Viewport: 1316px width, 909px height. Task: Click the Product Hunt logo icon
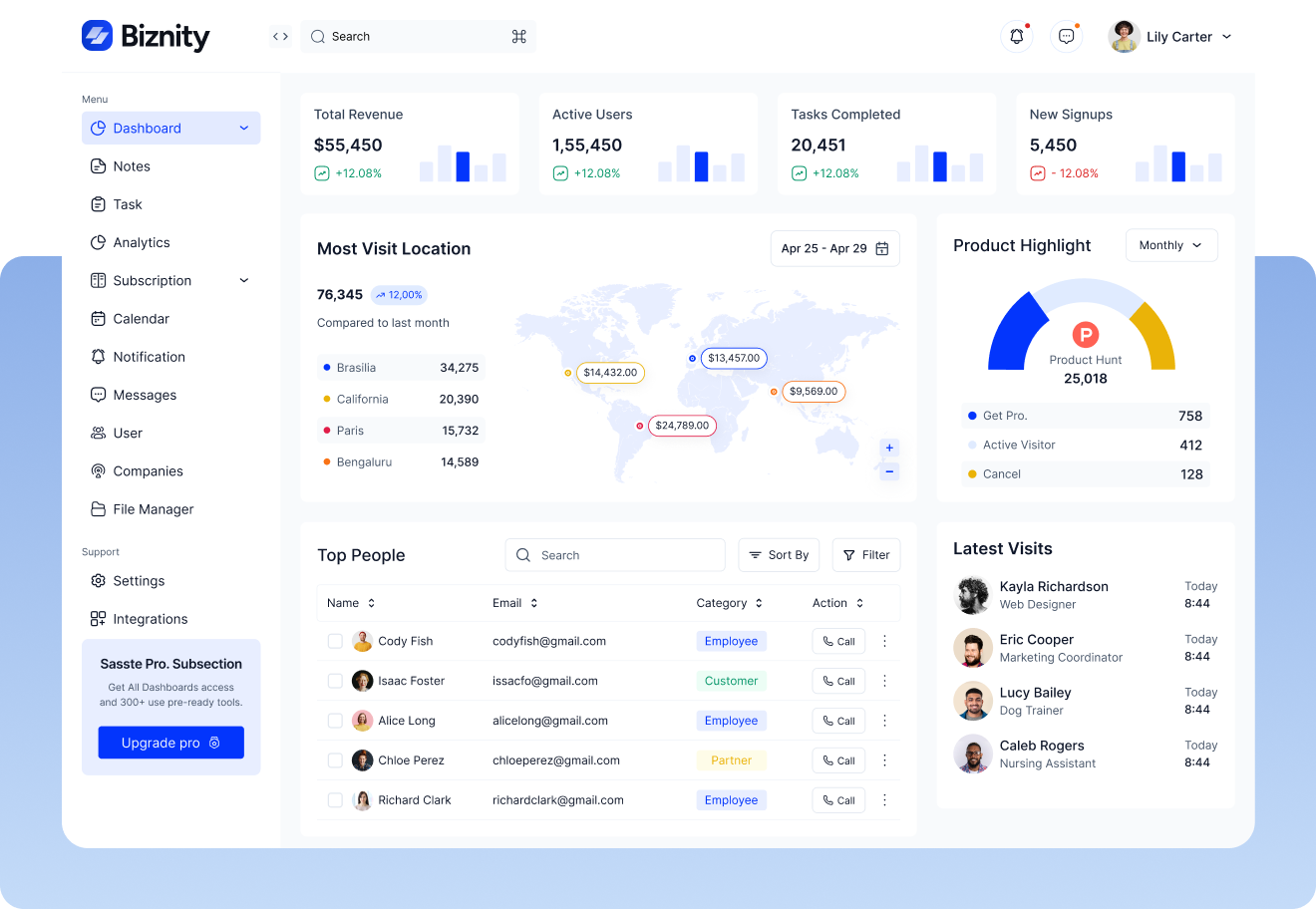pyautogui.click(x=1085, y=336)
